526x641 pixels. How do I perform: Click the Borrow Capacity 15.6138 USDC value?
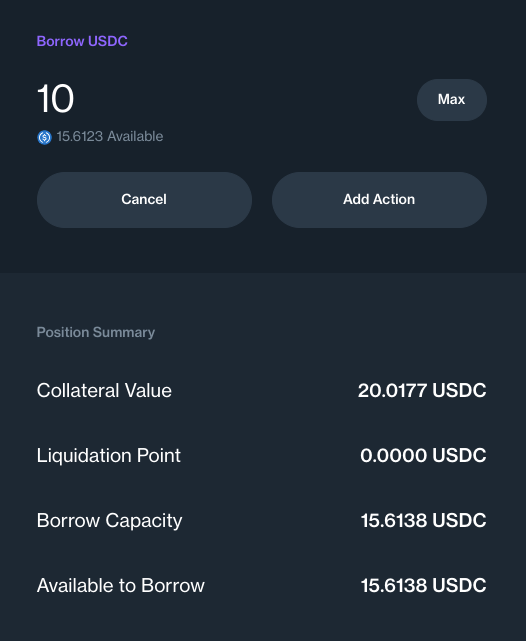click(x=423, y=520)
